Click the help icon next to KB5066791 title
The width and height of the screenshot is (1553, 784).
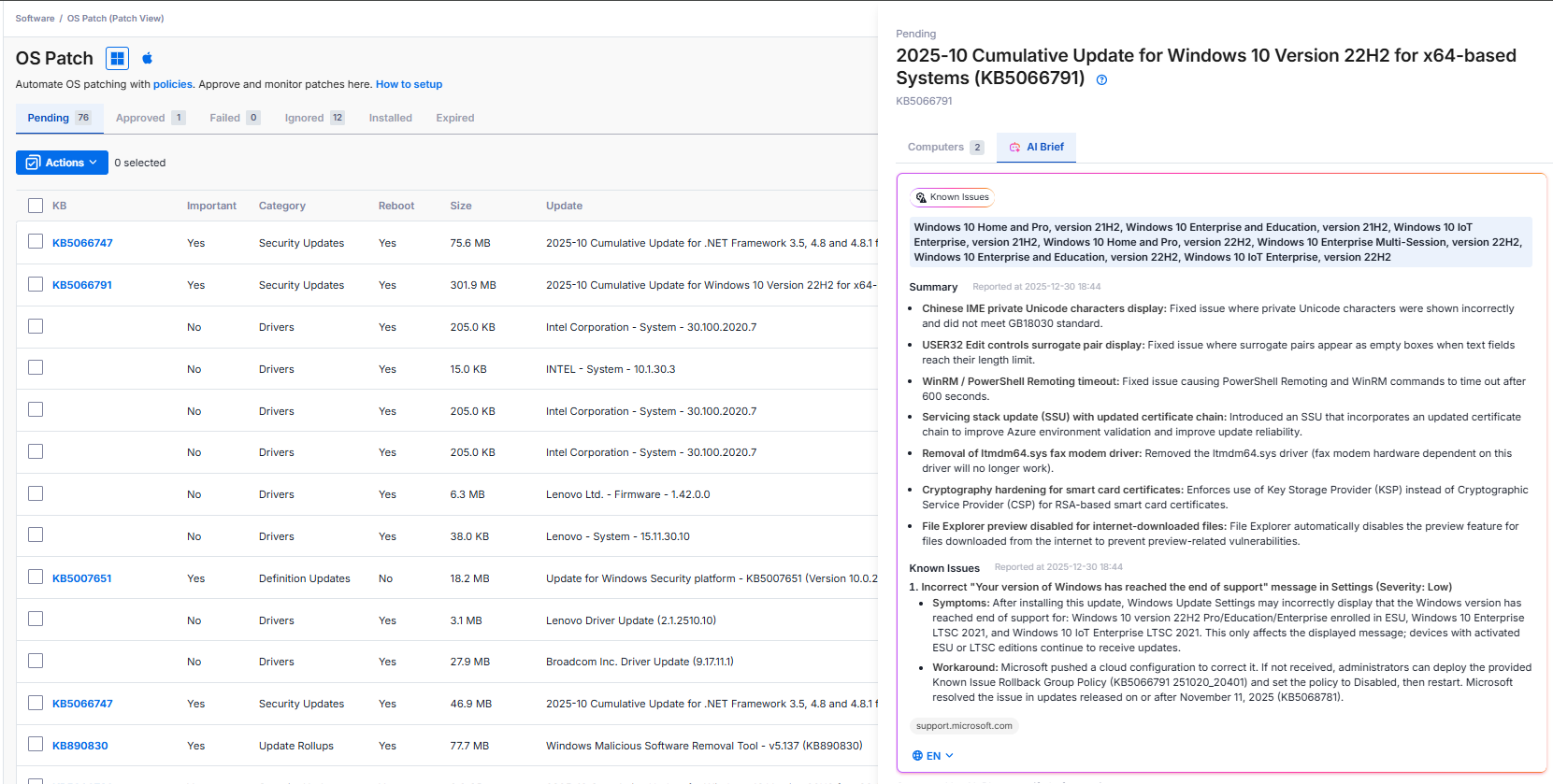click(x=1101, y=79)
